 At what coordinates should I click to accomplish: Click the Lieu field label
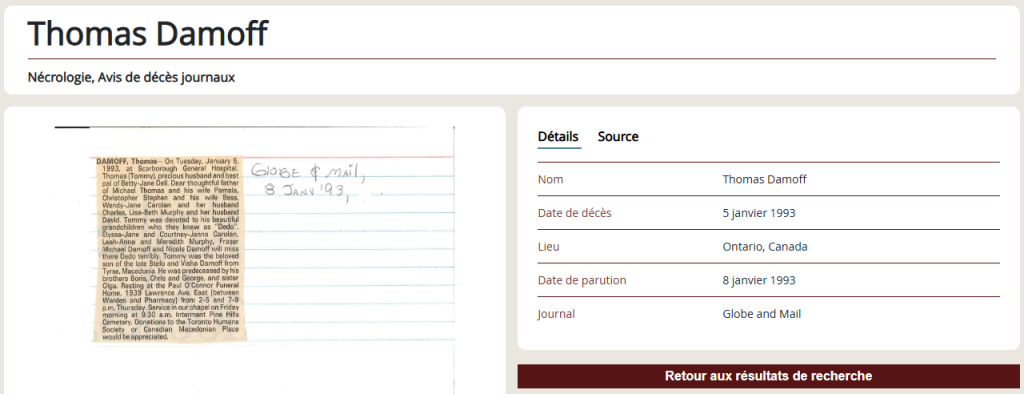tap(549, 247)
